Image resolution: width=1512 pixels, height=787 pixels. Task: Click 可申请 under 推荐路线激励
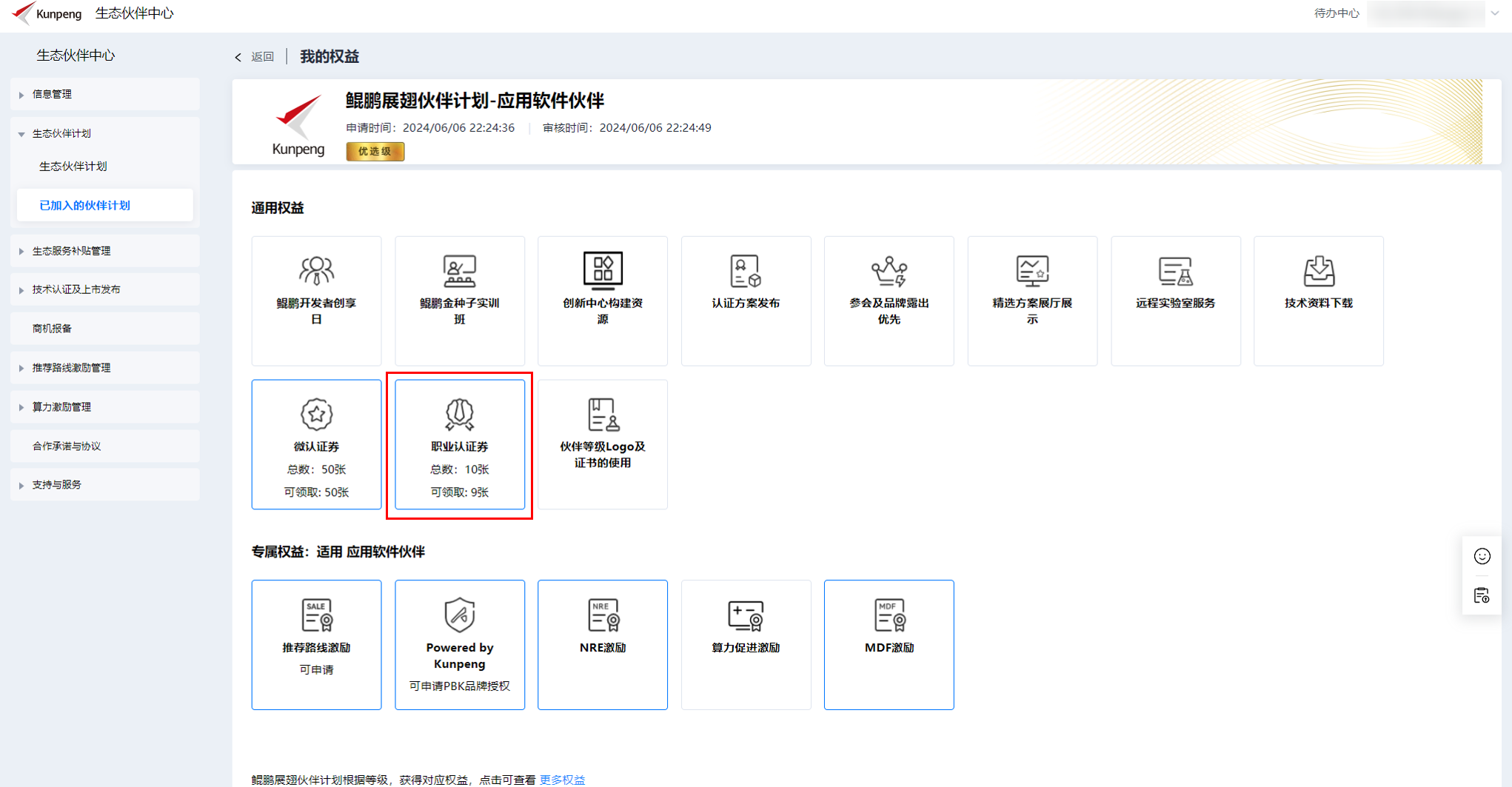pyautogui.click(x=316, y=670)
